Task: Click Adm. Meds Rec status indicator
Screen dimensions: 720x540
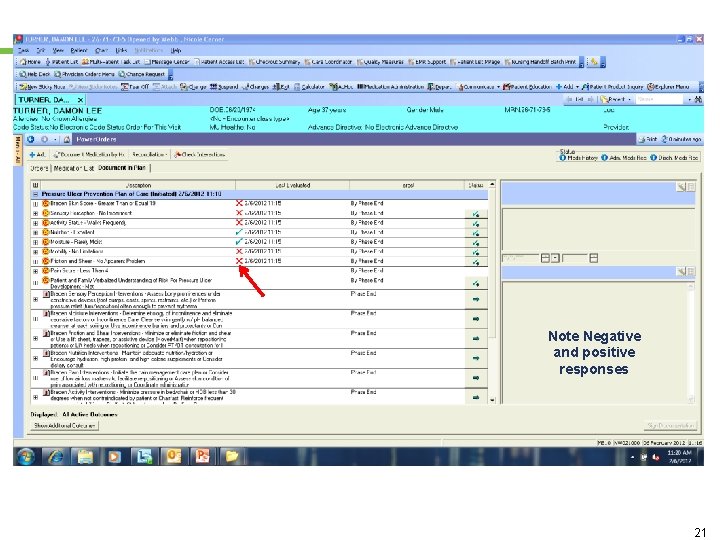Action: (624, 158)
